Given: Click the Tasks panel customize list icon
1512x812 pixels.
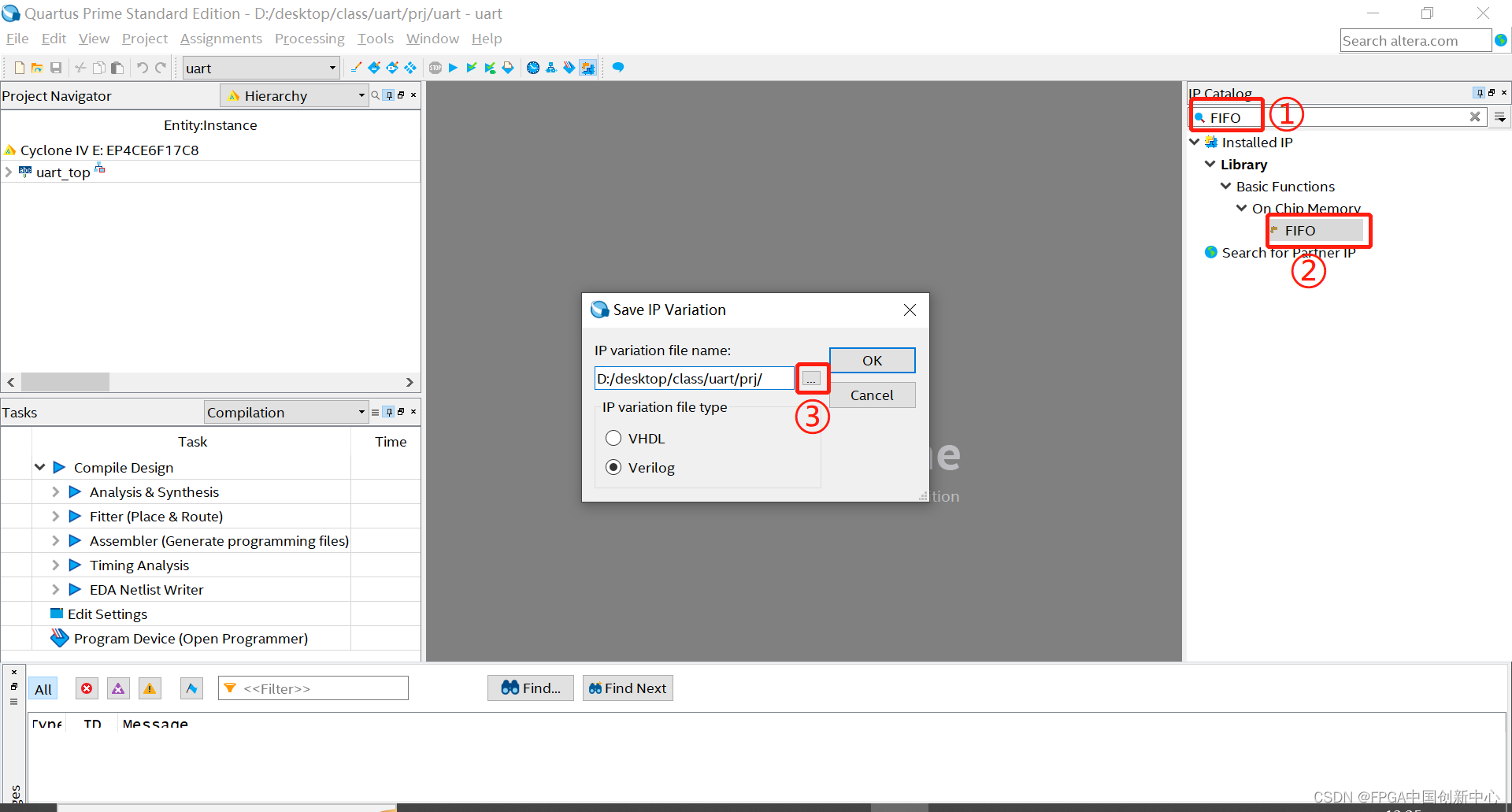Looking at the screenshot, I should pos(375,412).
